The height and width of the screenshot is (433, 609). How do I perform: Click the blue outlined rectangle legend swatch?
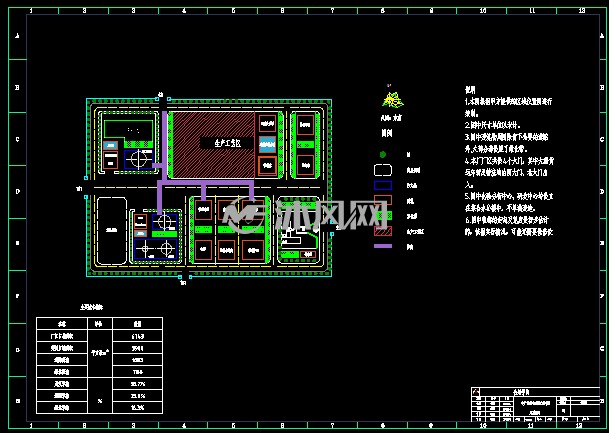(383, 185)
